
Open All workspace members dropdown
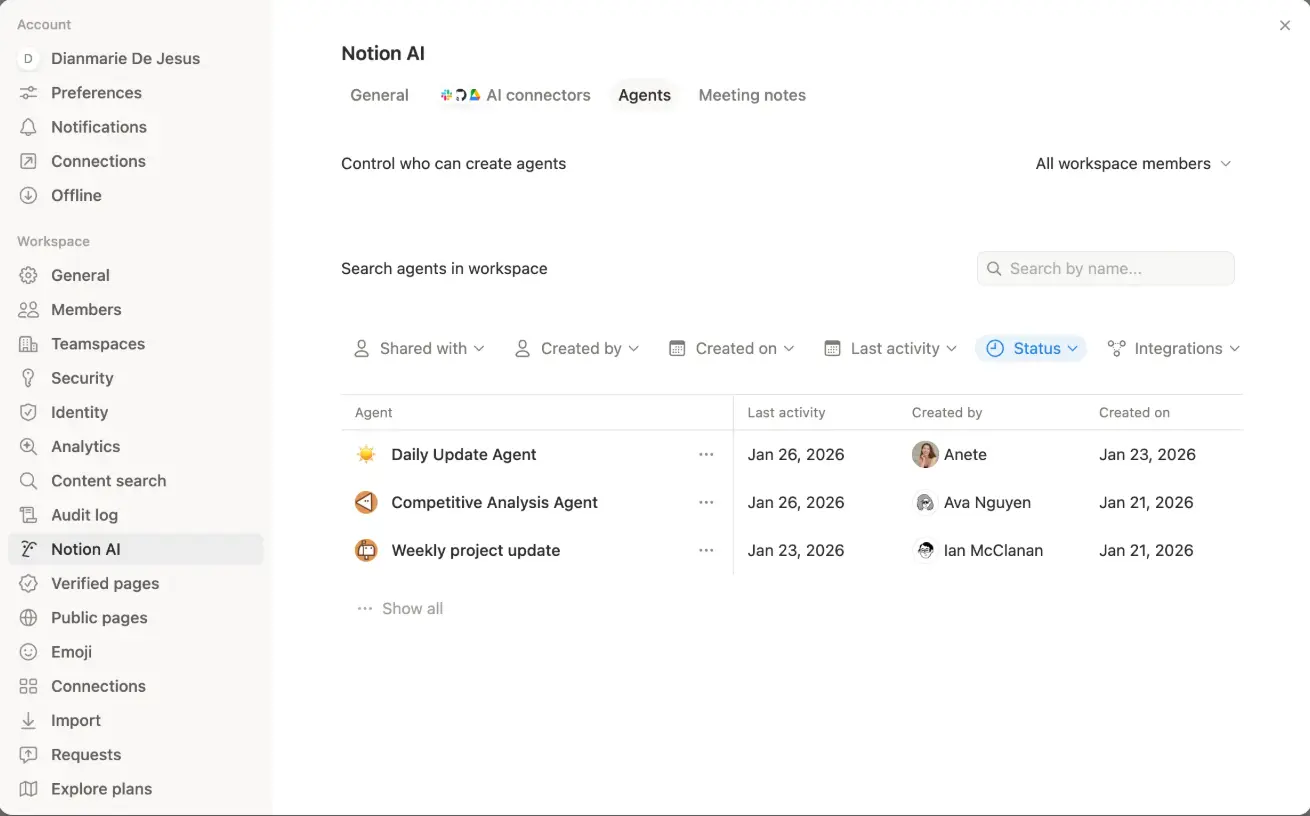[x=1133, y=164]
